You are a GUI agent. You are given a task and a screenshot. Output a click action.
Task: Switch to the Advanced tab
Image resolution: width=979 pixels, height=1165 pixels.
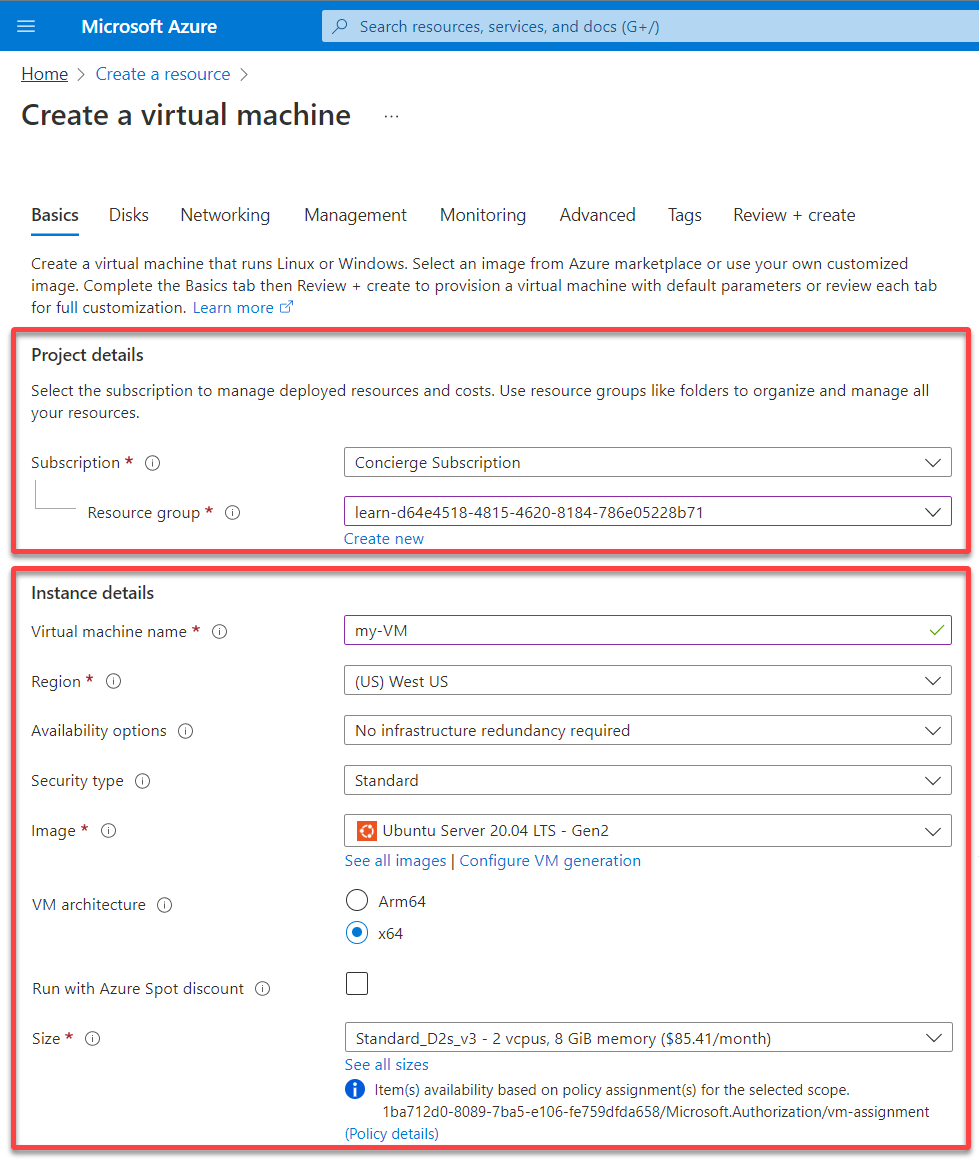click(x=597, y=215)
